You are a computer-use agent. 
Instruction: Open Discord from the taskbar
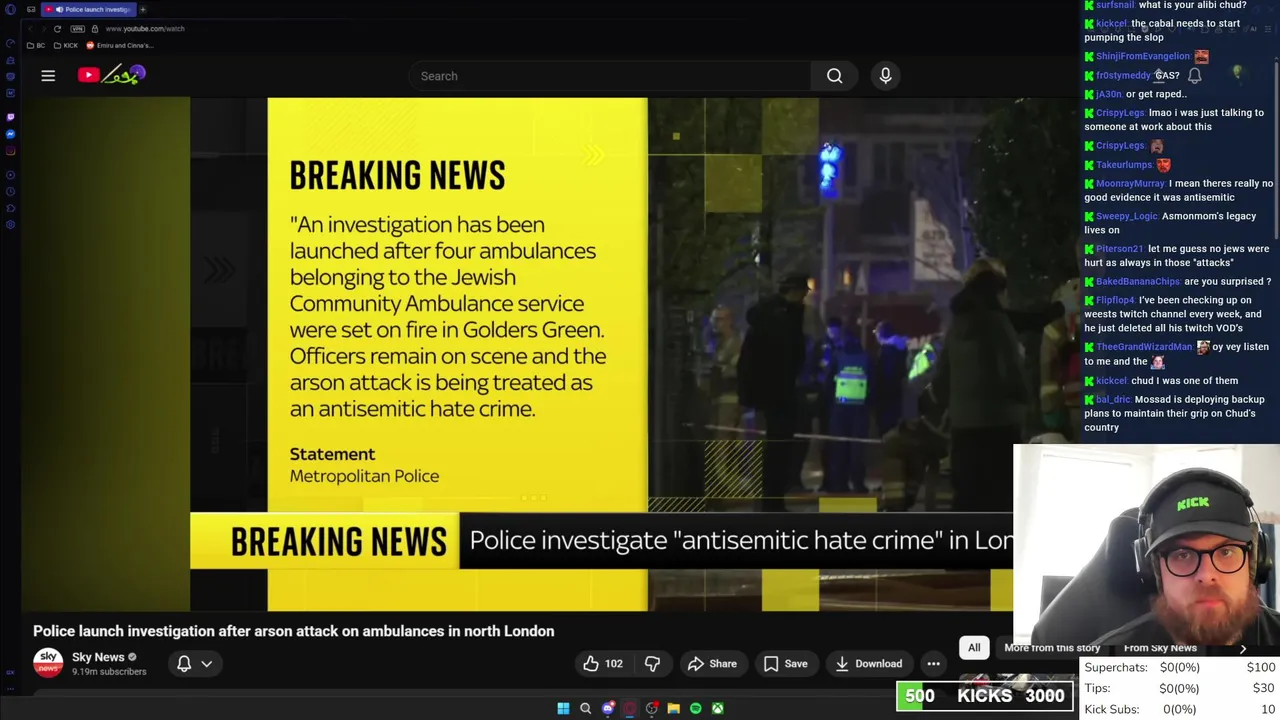(607, 708)
